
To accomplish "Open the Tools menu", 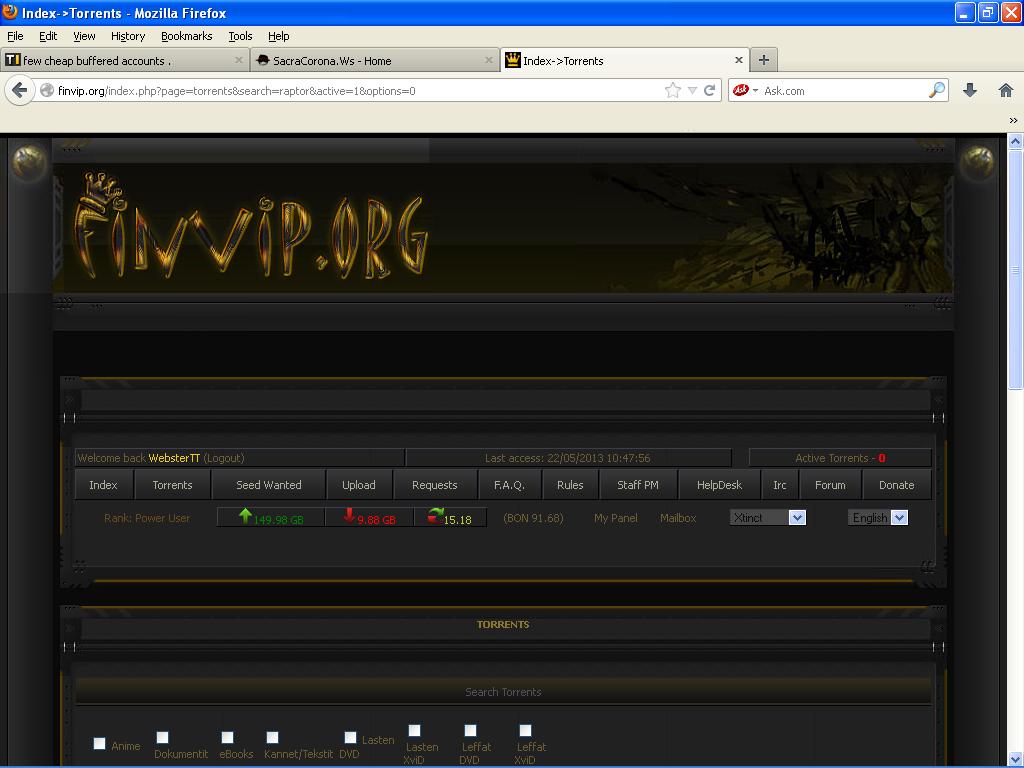I will click(240, 36).
